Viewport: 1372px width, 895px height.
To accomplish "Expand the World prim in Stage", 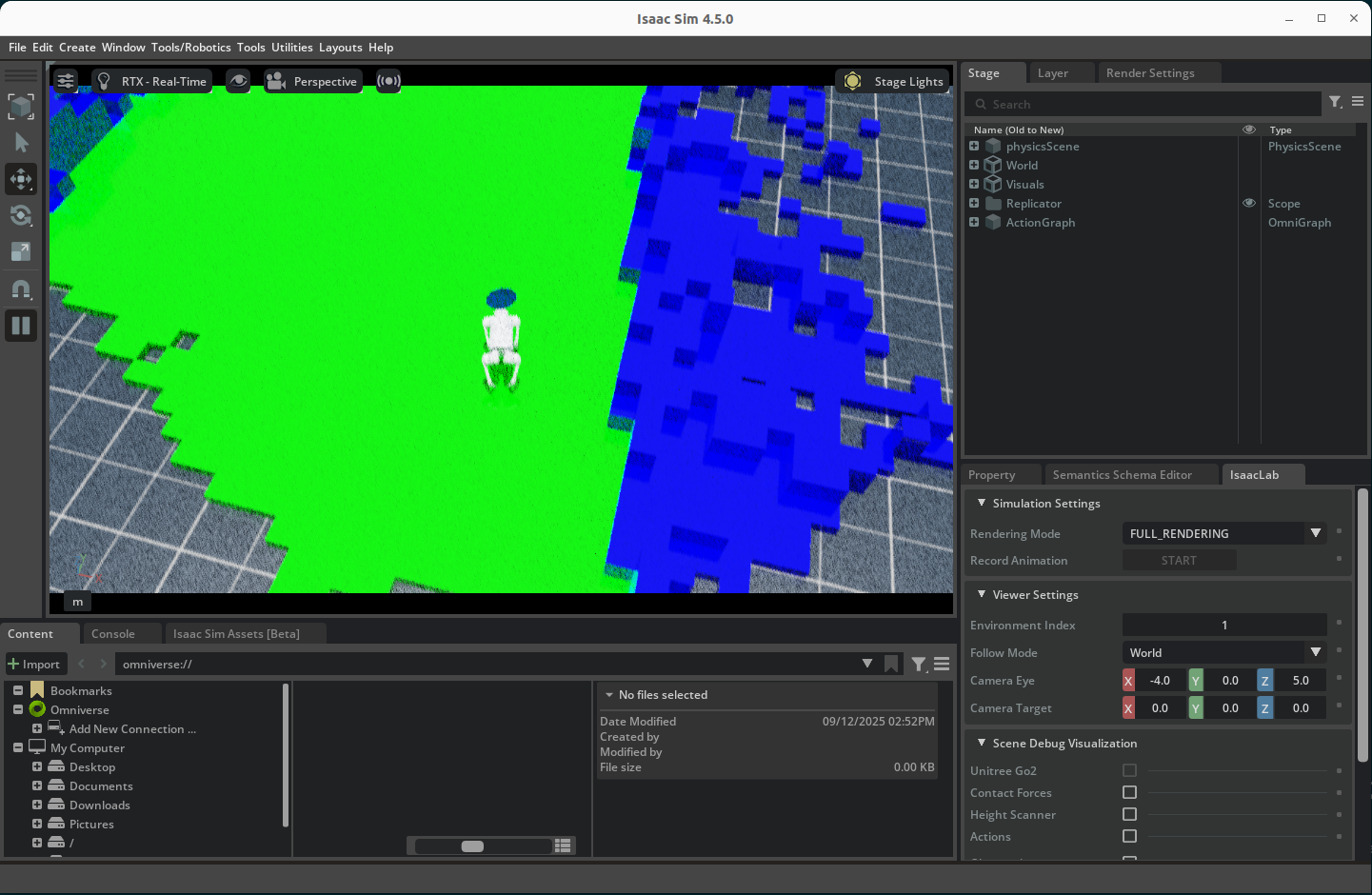I will pyautogui.click(x=974, y=165).
